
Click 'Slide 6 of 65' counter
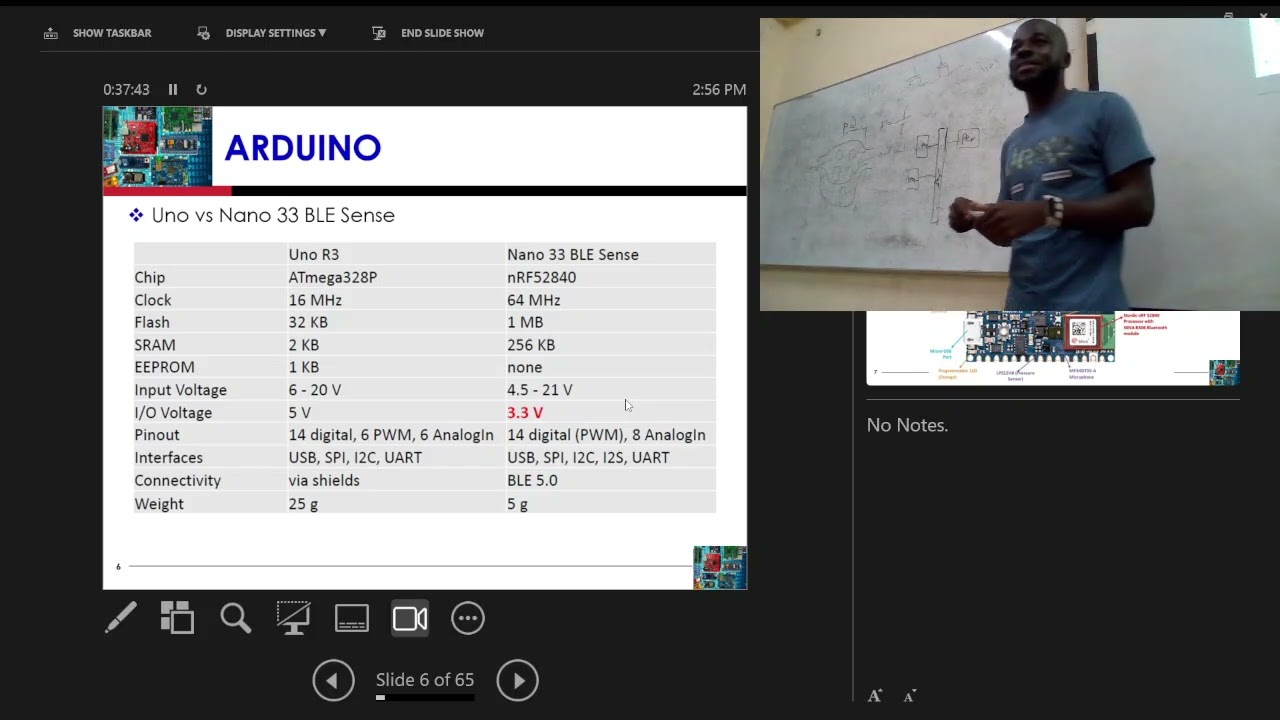425,680
